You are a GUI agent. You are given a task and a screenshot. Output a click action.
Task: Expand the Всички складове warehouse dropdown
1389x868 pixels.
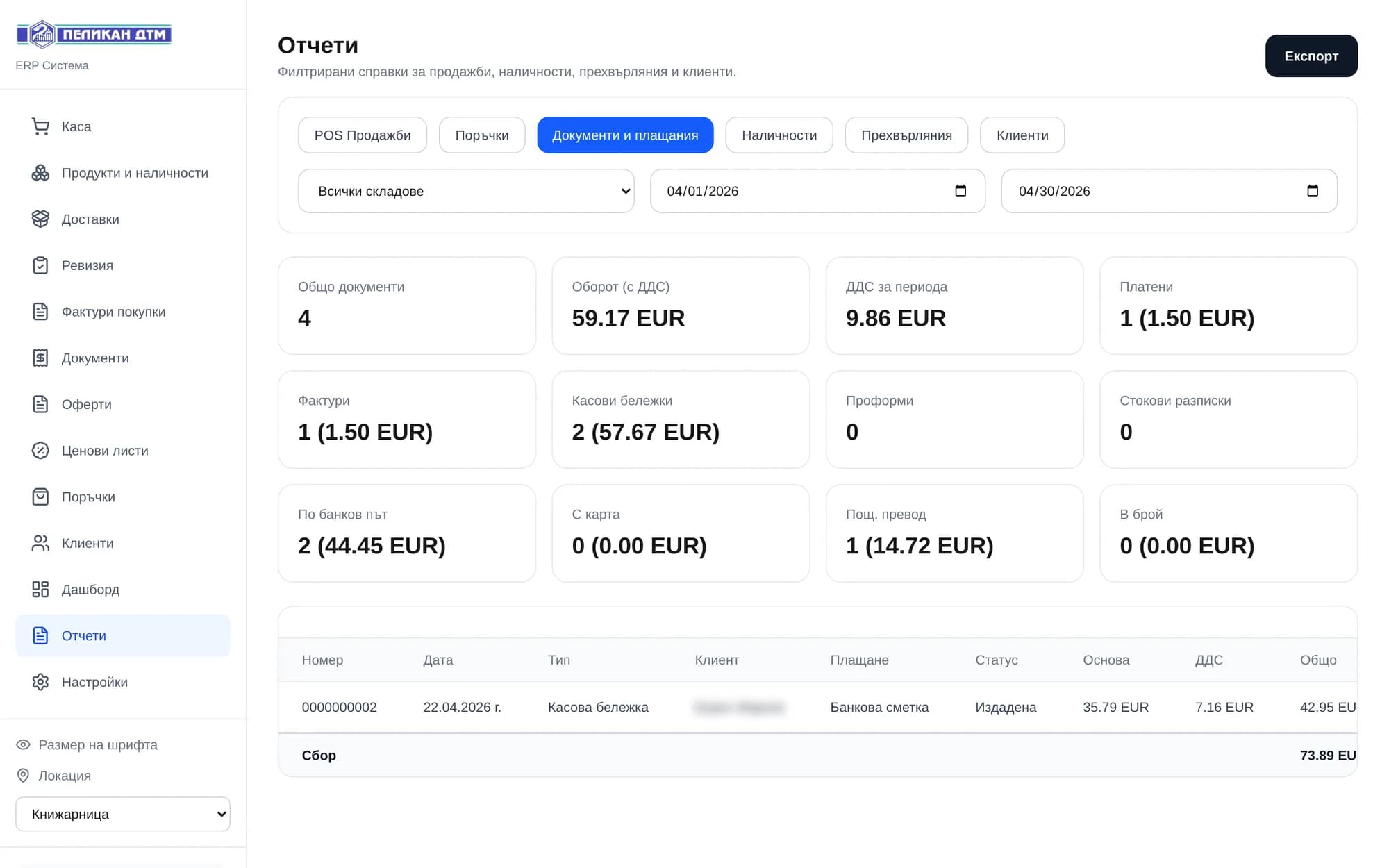click(466, 191)
